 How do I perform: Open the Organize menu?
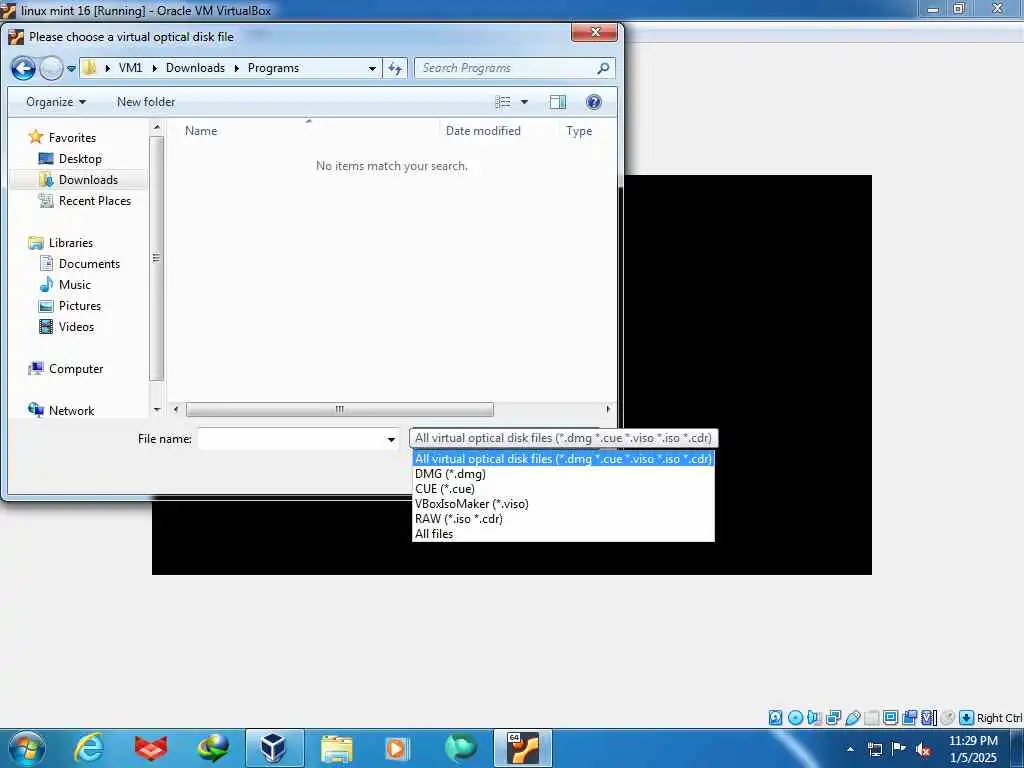pyautogui.click(x=56, y=102)
